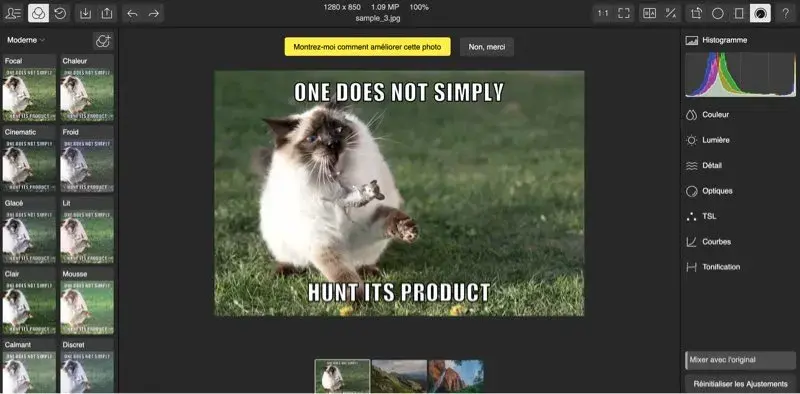Click the export share icon

[107, 13]
